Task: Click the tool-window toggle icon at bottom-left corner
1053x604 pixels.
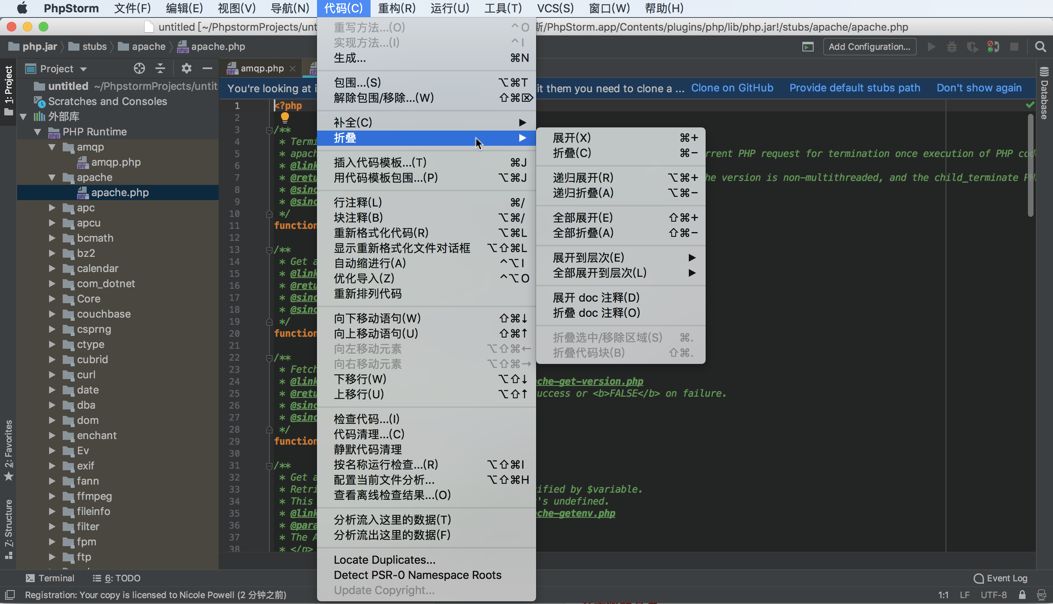Action: [x=9, y=595]
